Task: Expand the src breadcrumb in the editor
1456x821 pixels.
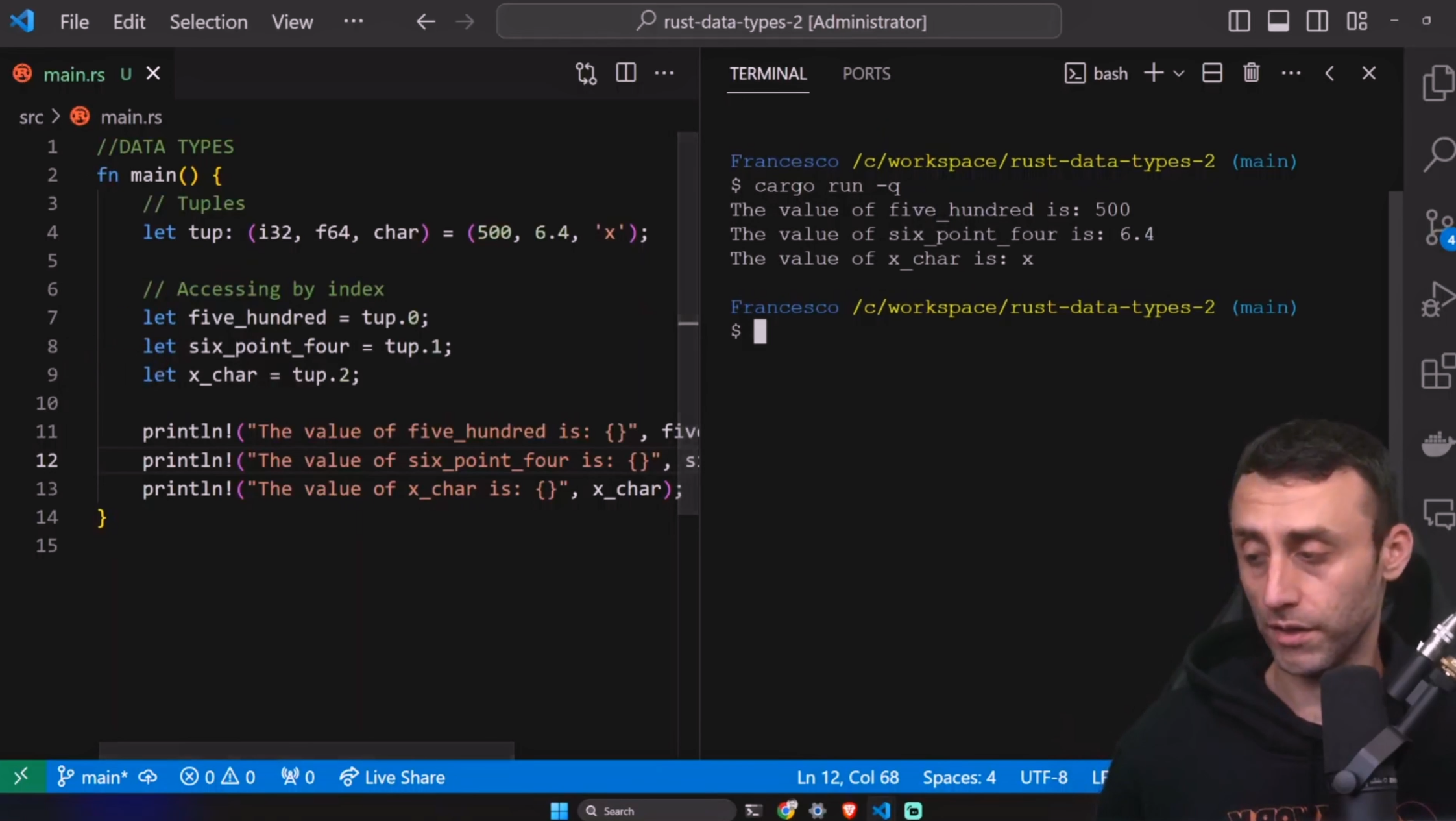Action: click(30, 117)
